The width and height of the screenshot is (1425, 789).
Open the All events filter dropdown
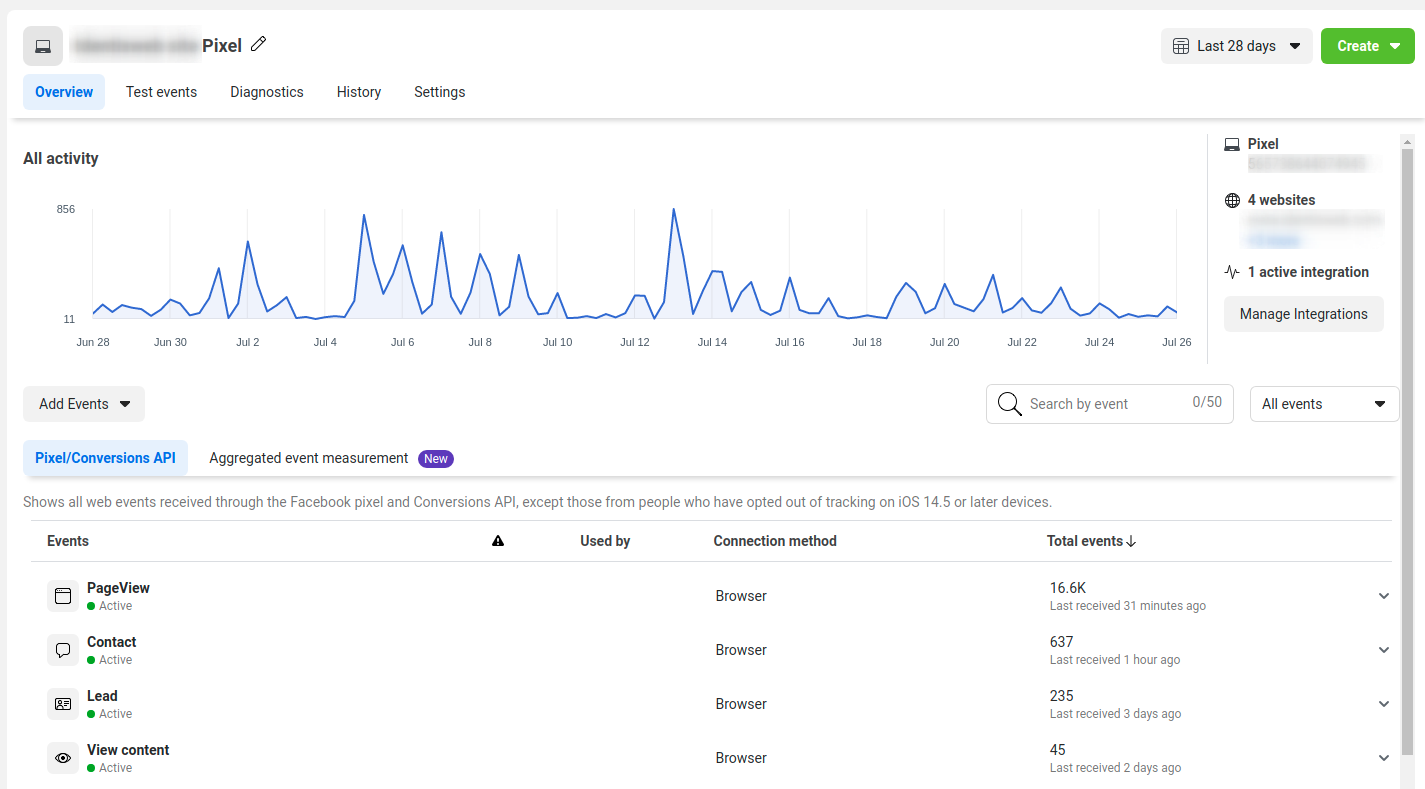click(x=1324, y=404)
